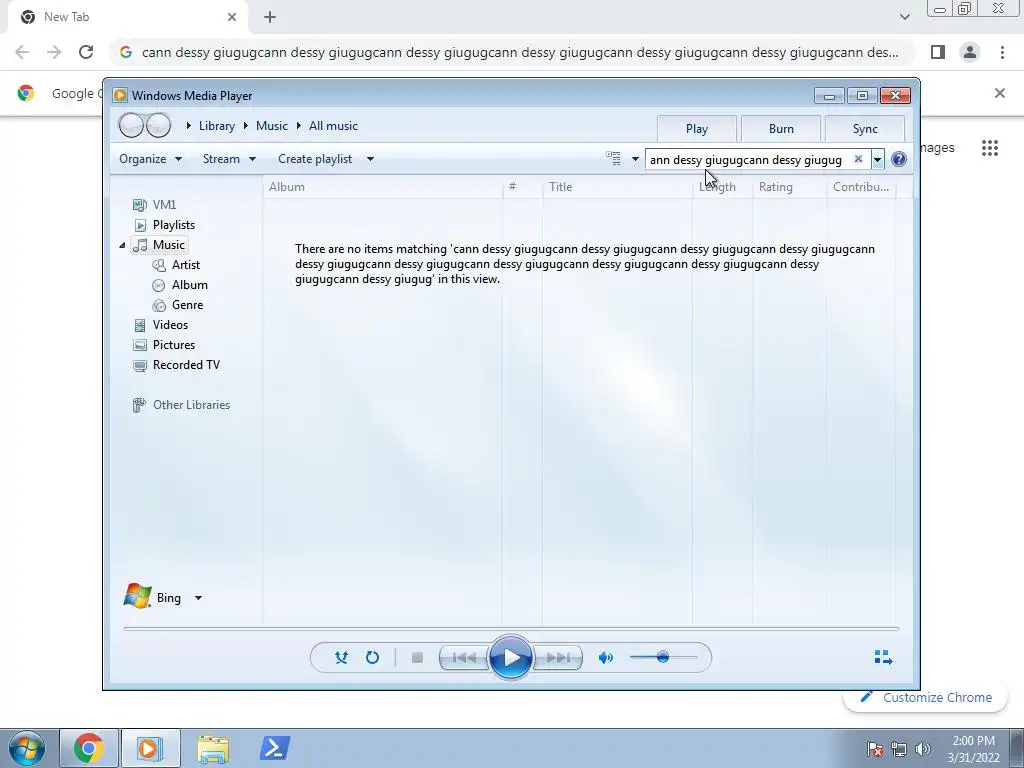
Task: Click the Stop playback button
Action: point(417,658)
